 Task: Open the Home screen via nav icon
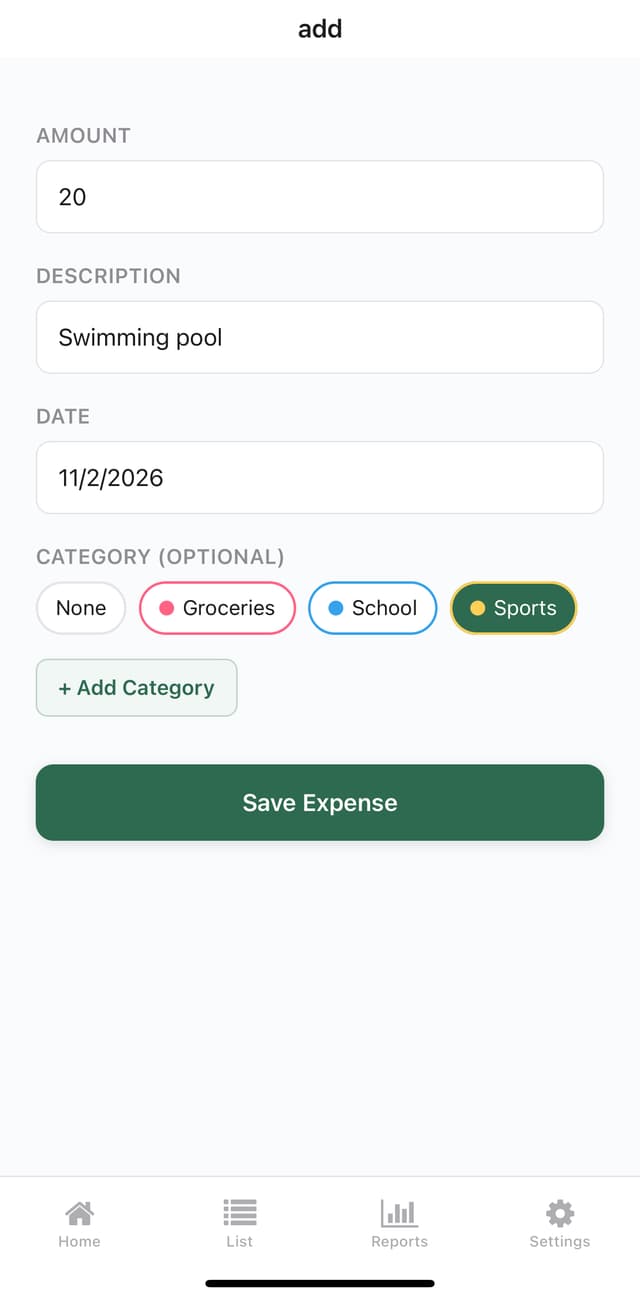(x=79, y=1213)
